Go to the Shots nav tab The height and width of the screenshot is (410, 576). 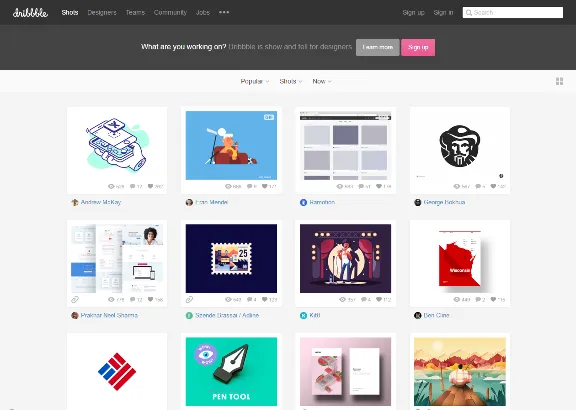point(70,12)
